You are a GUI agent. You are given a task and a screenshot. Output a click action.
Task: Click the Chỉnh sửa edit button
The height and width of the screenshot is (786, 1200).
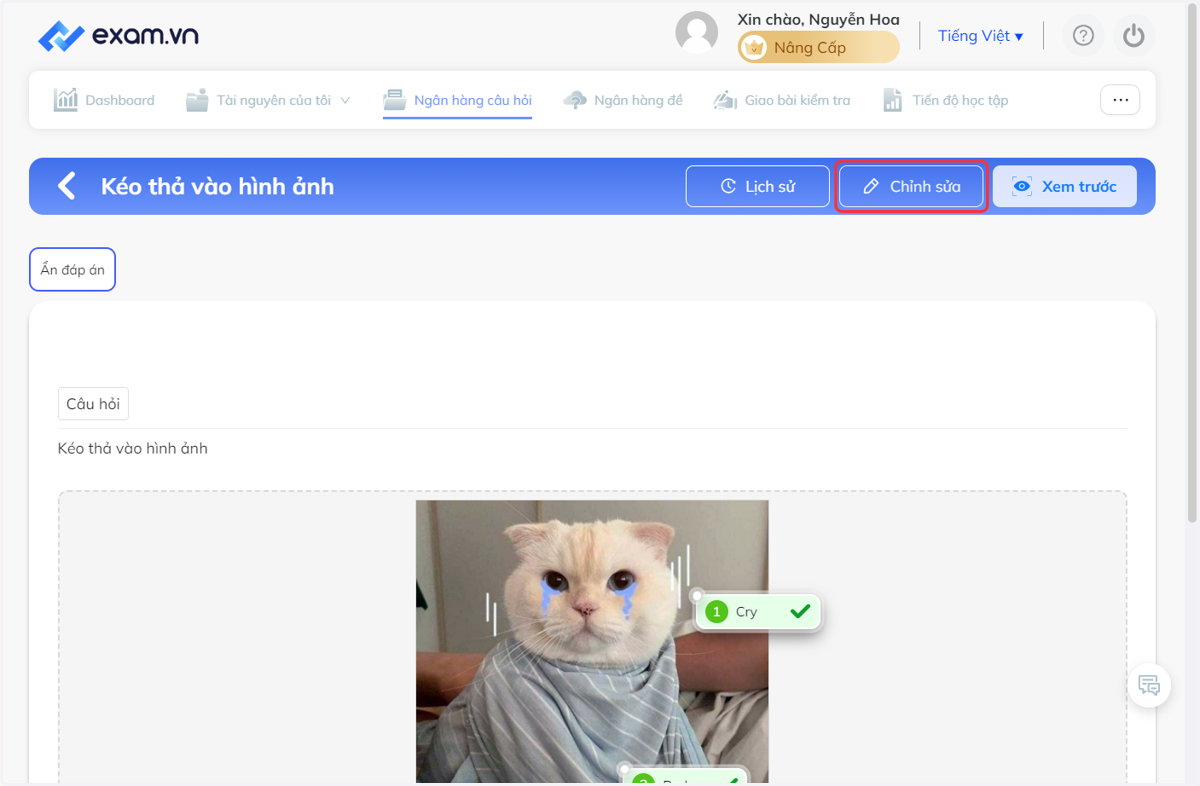[911, 186]
